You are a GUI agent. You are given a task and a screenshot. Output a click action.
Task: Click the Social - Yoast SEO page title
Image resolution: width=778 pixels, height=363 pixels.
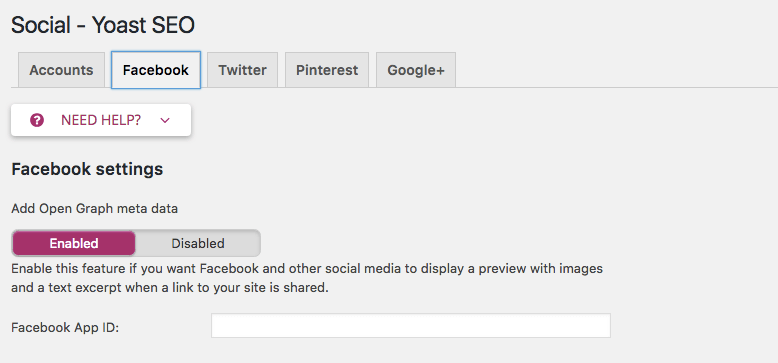[x=103, y=25]
